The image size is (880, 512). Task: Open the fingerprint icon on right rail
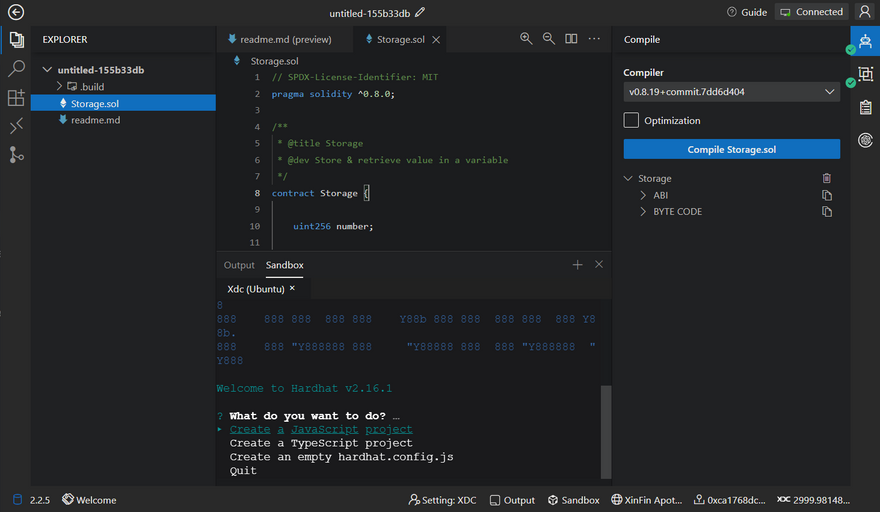pos(865,140)
